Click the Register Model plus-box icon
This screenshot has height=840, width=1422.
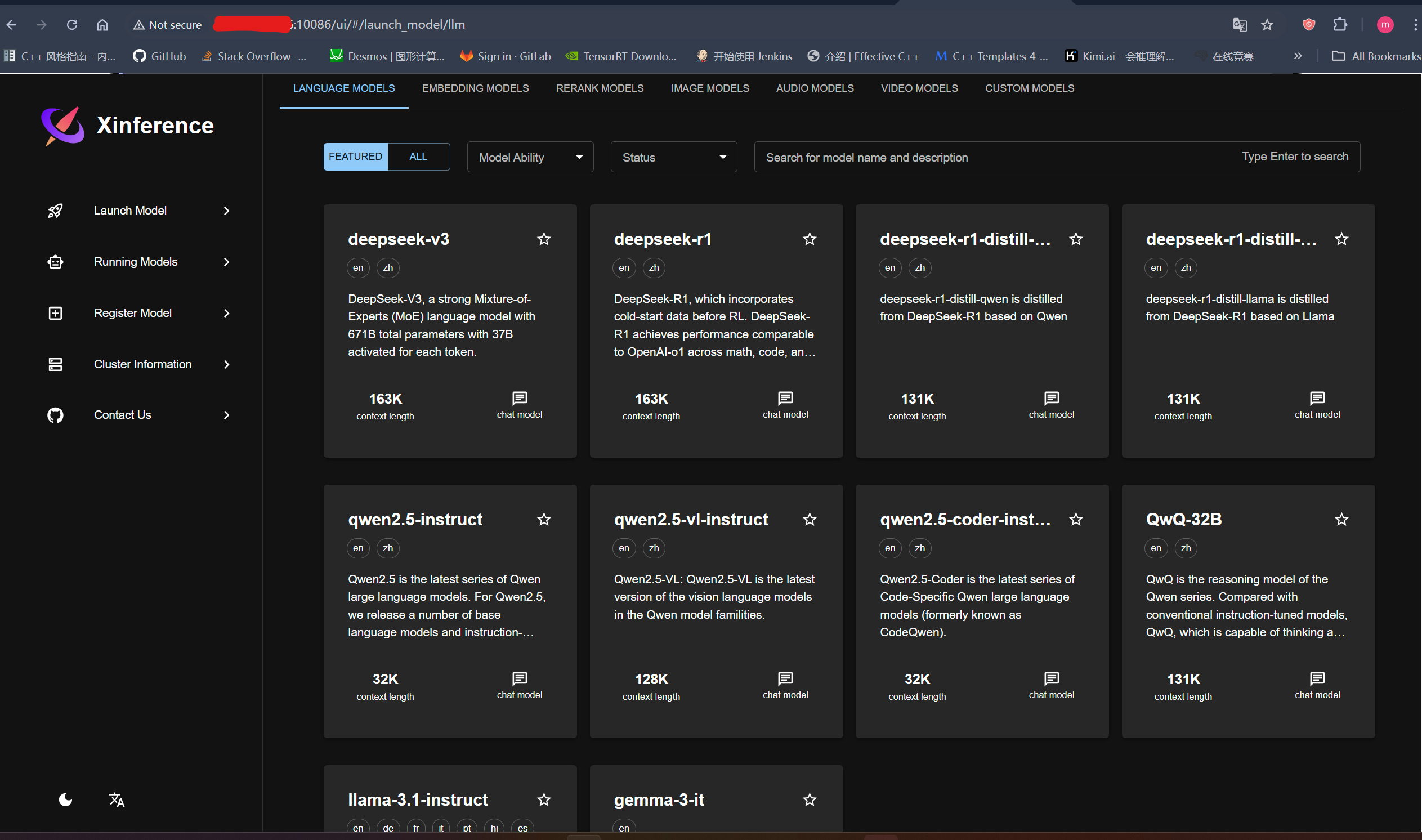click(55, 313)
